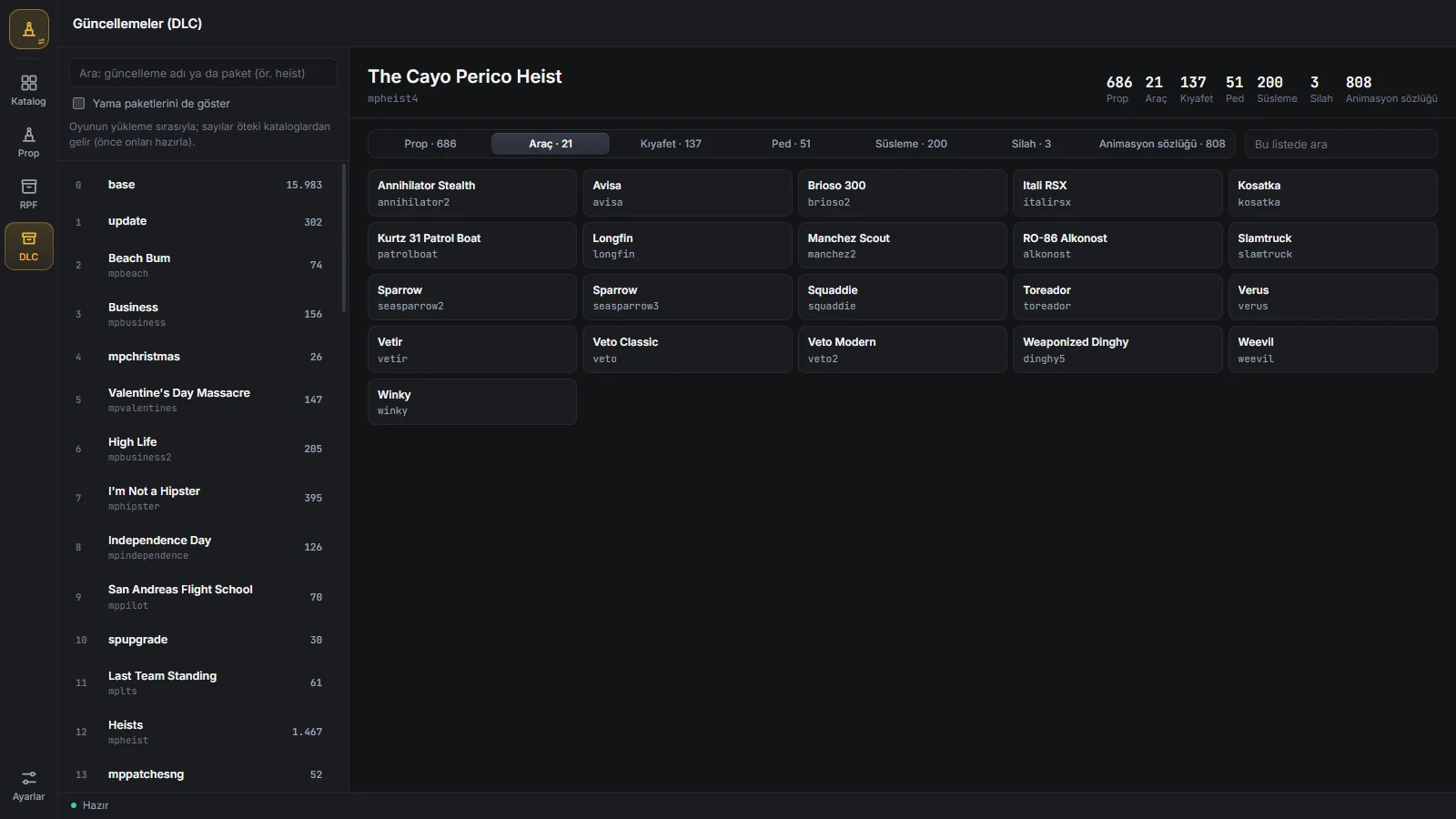Open the RPF sidebar section
Image resolution: width=1456 pixels, height=819 pixels.
point(28,194)
